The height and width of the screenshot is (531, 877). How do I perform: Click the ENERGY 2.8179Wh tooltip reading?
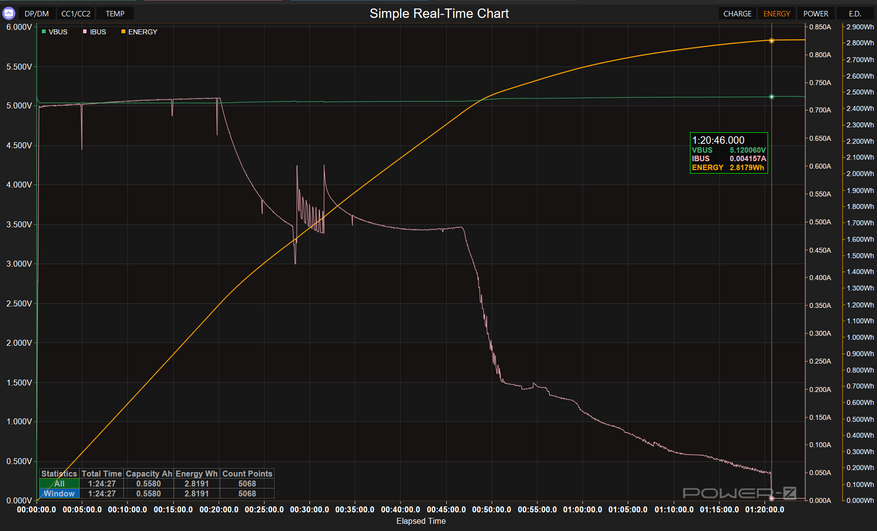[728, 167]
